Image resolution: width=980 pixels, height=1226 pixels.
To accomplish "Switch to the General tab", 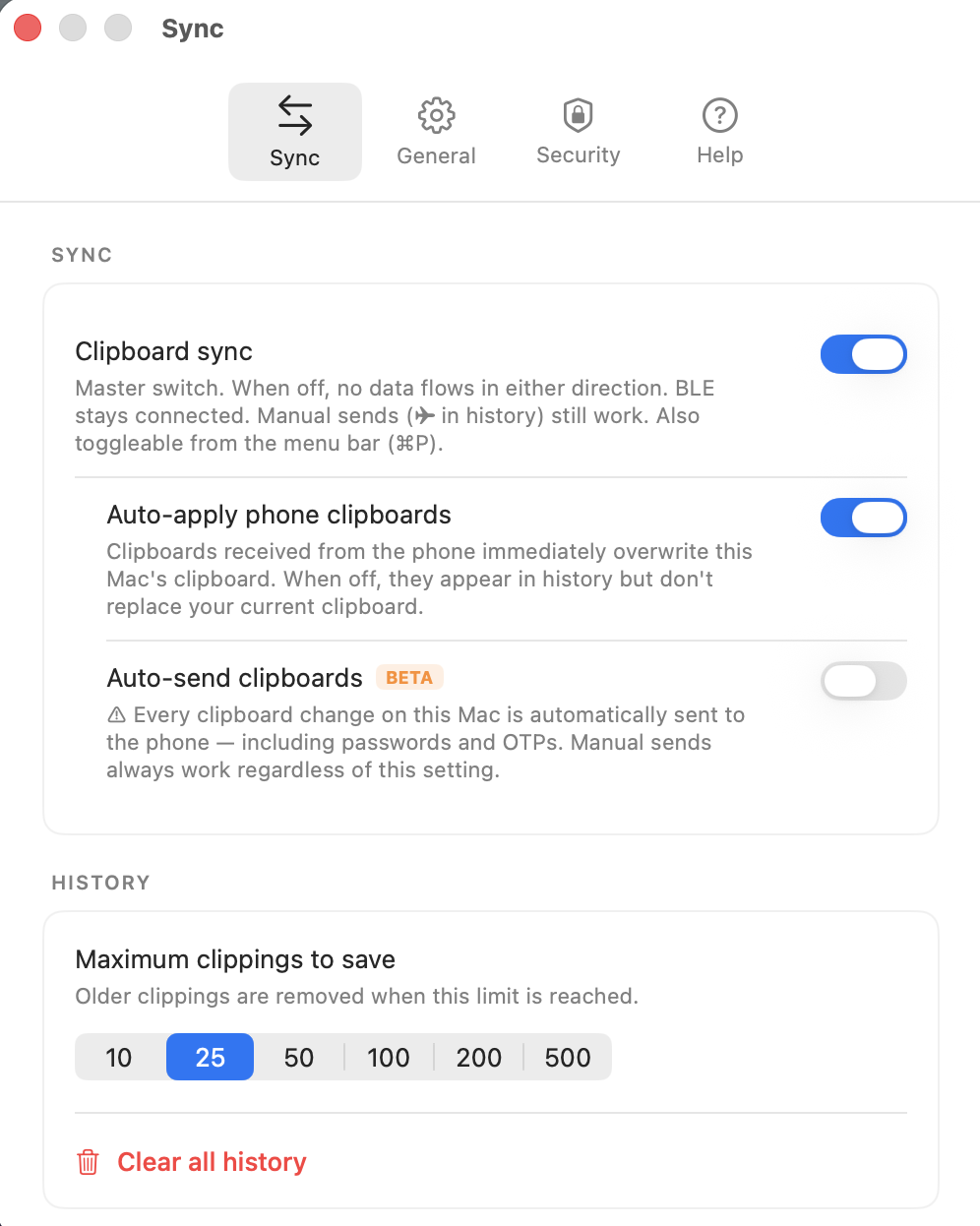I will (436, 131).
